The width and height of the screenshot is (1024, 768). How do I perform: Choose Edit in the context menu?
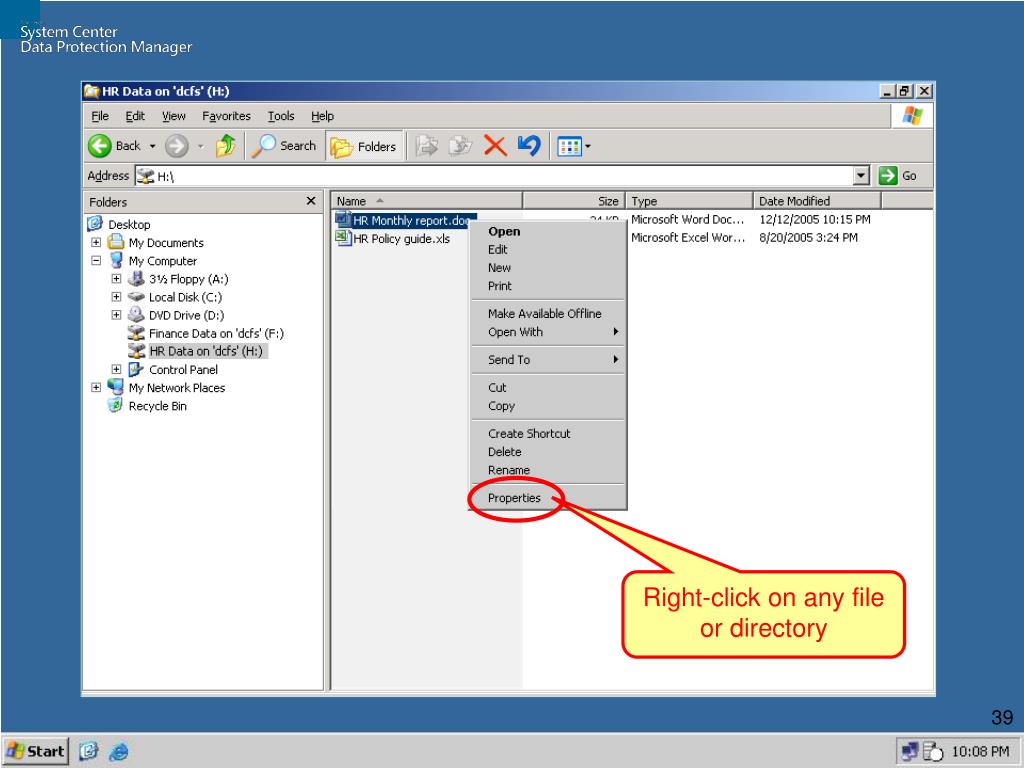click(498, 249)
